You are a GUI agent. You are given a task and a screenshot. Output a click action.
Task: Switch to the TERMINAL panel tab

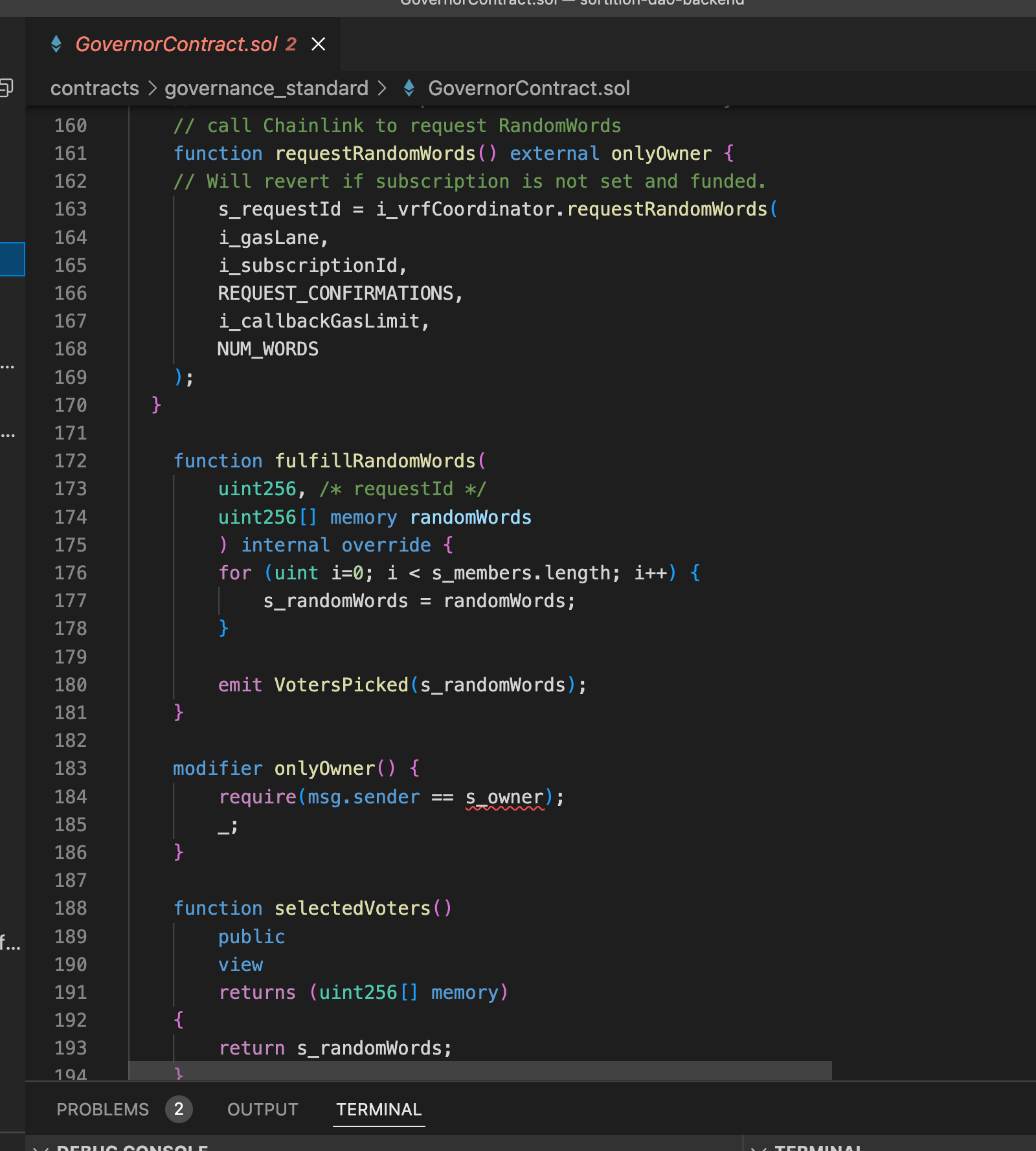(x=379, y=1110)
